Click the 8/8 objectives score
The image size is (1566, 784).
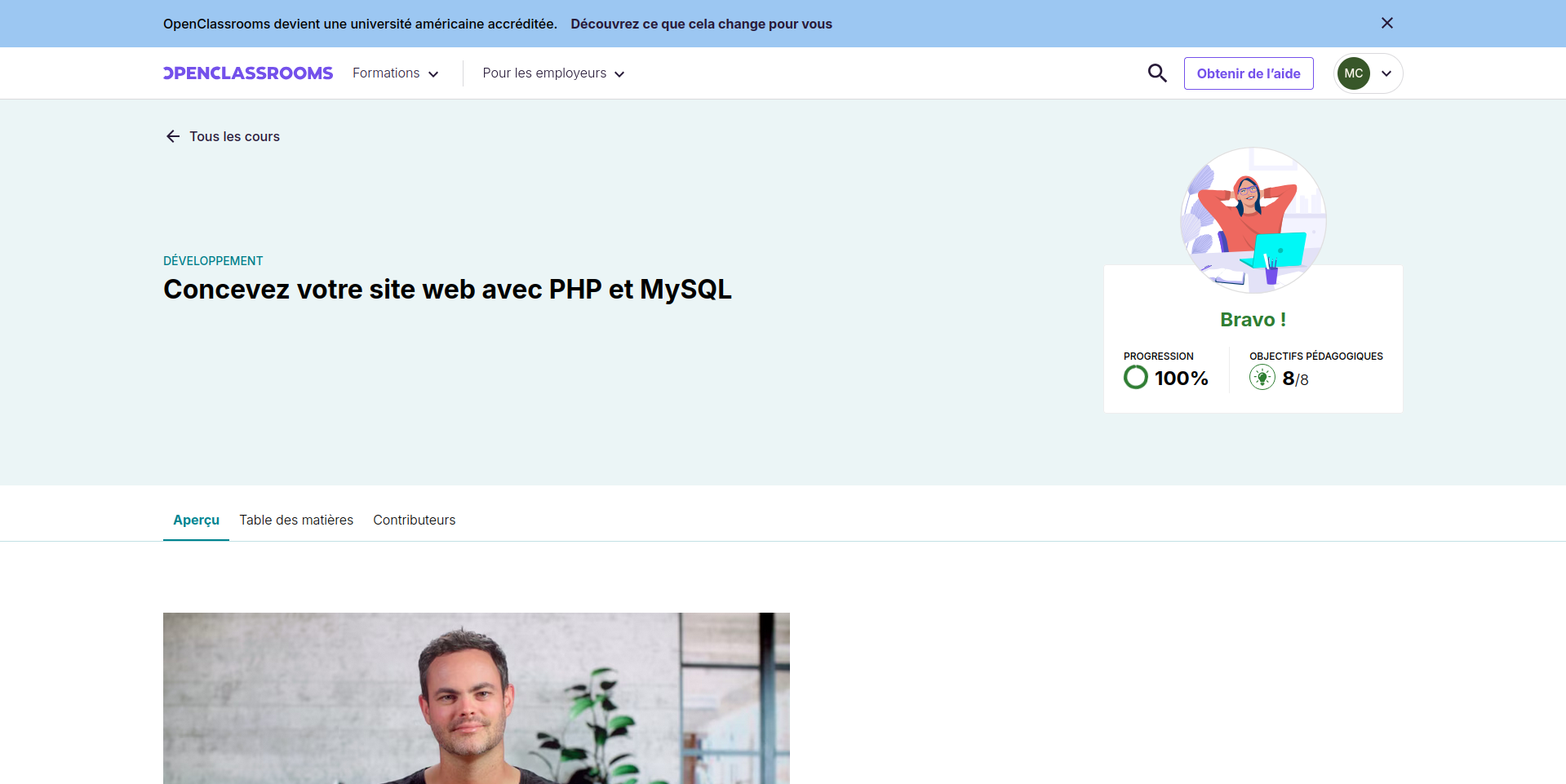coord(1295,379)
